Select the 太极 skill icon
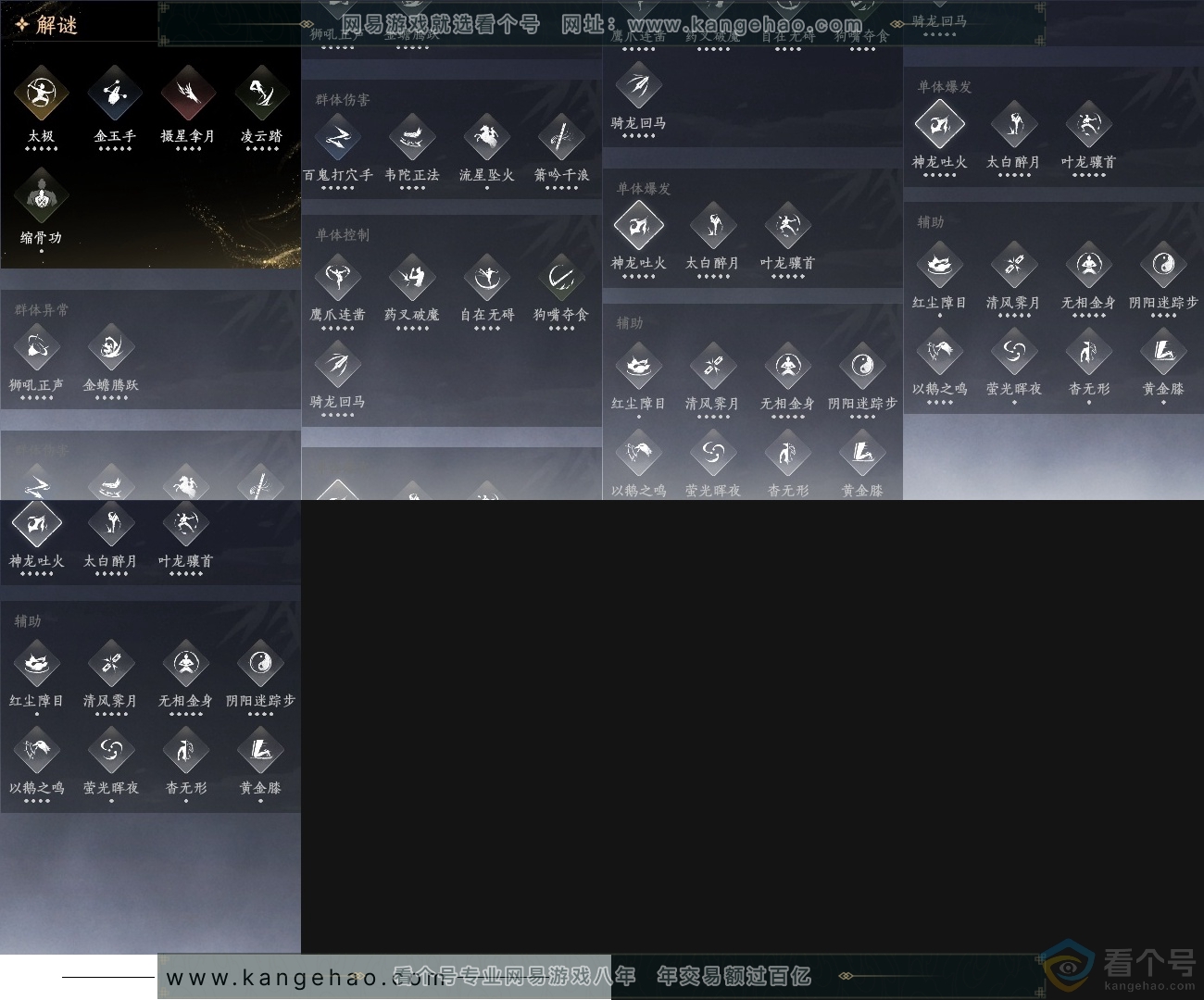This screenshot has width=1204, height=1000. (x=41, y=94)
